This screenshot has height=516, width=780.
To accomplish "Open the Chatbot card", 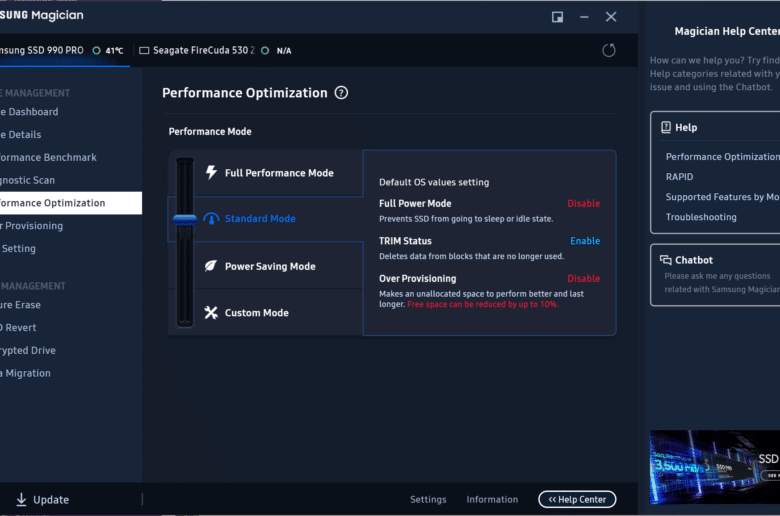I will click(715, 275).
